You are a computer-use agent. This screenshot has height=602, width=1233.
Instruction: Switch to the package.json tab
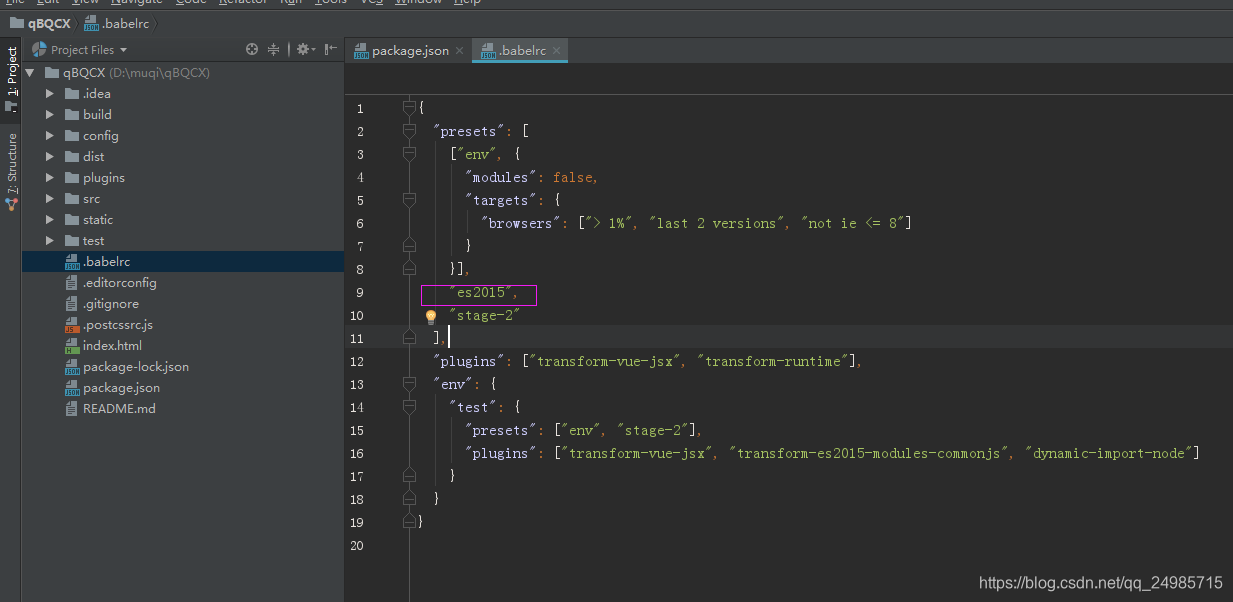[x=408, y=50]
